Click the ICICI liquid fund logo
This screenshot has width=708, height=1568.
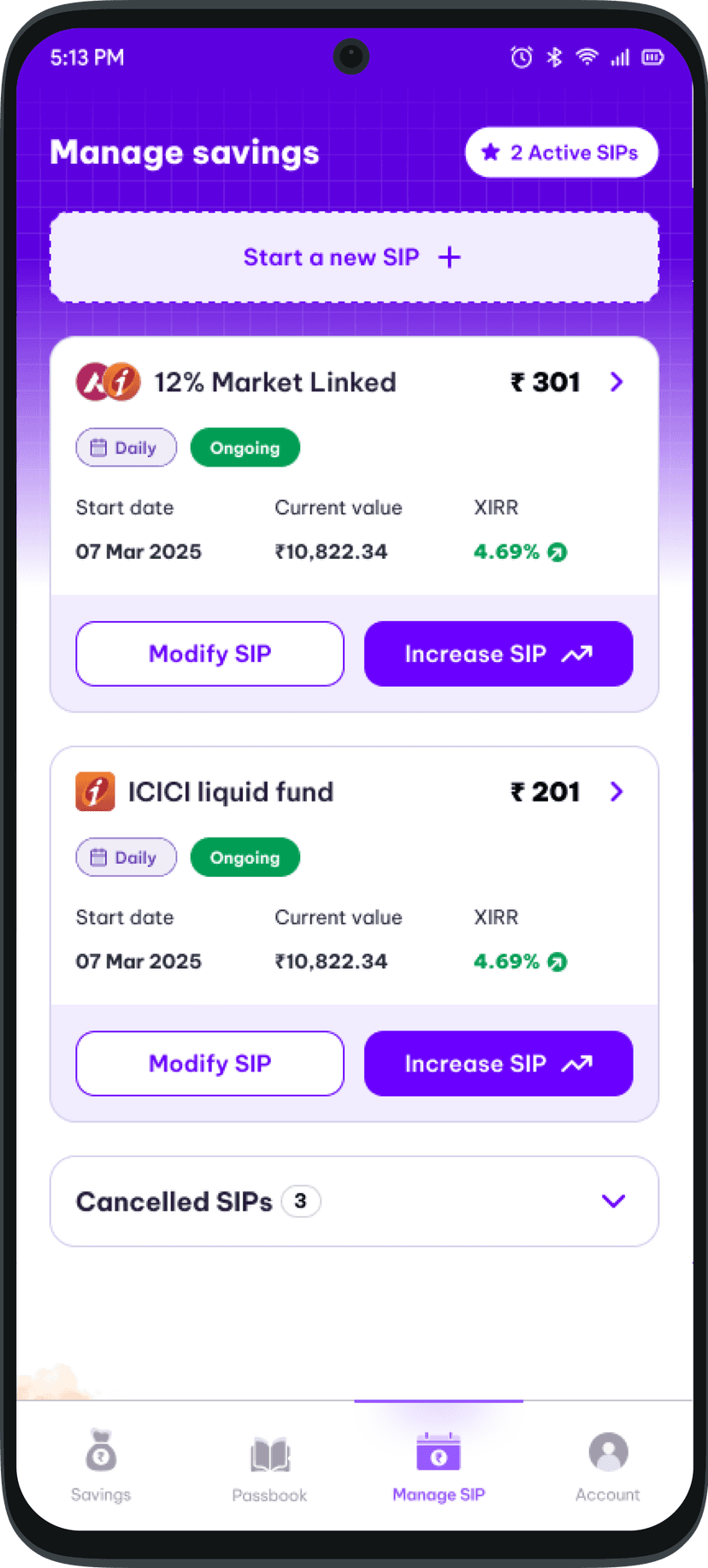95,791
